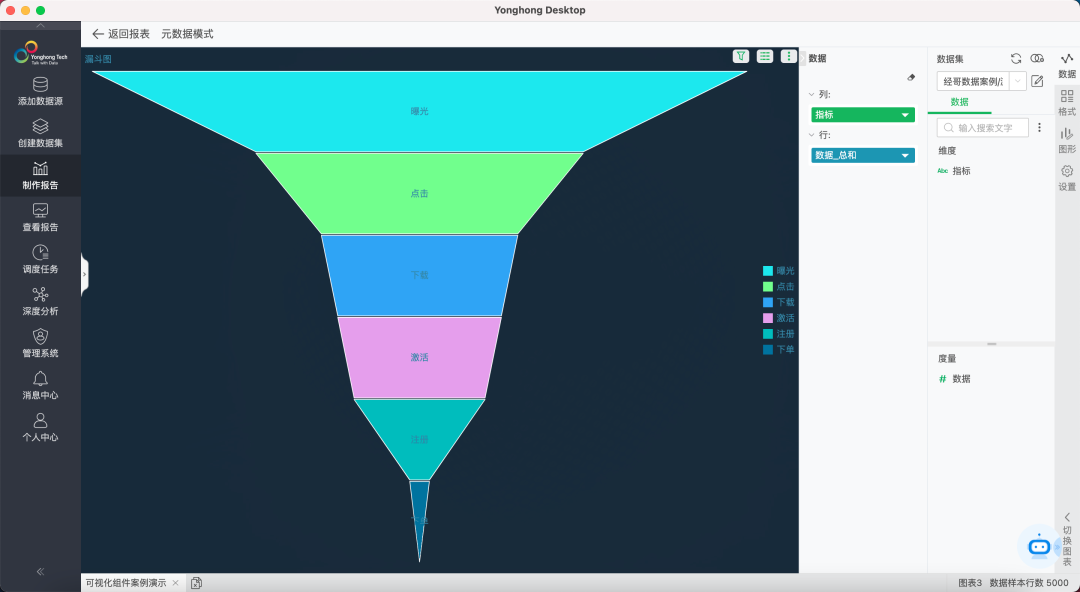Screen dimensions: 1080x592
Task: Select 制作报告 in the sidebar
Action: tap(40, 175)
